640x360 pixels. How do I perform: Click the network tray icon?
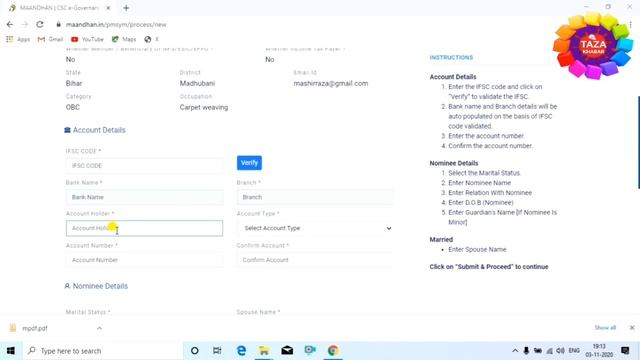click(x=550, y=351)
